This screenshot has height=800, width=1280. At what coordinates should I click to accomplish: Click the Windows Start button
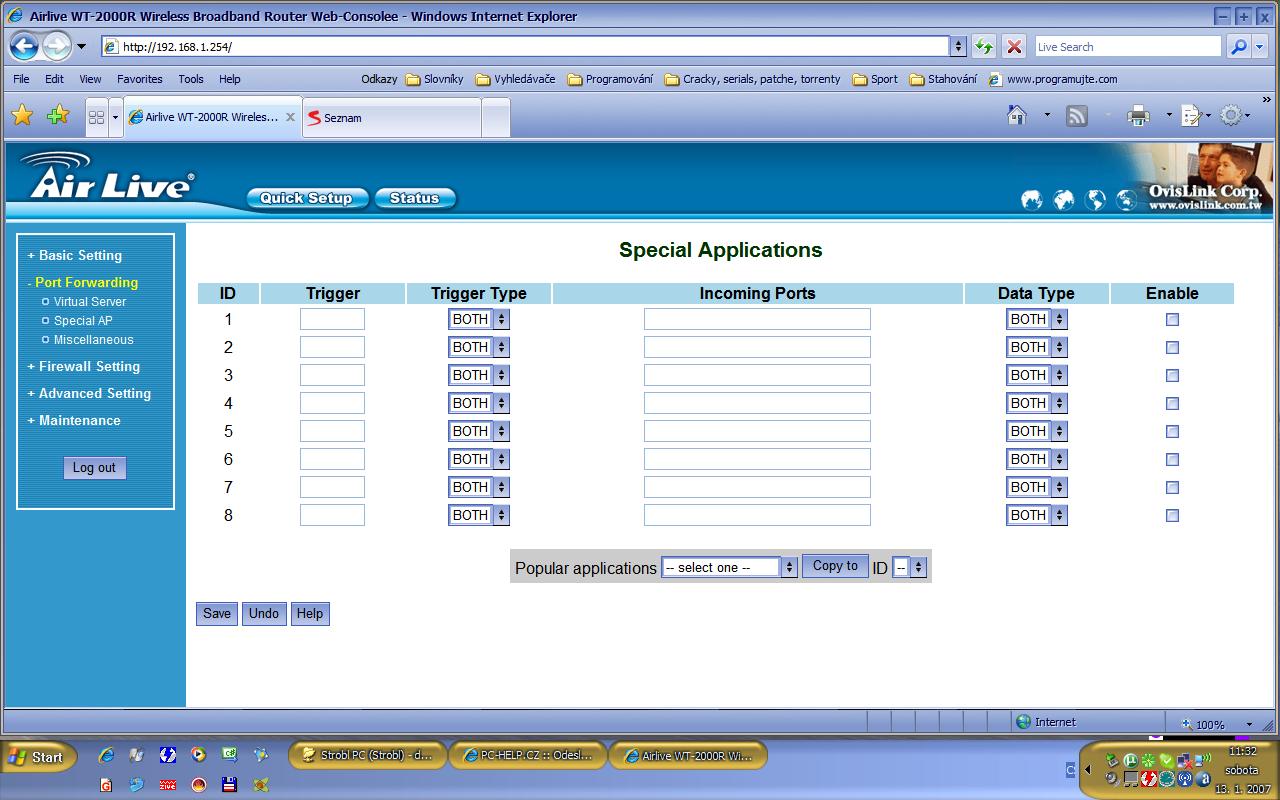tap(37, 757)
